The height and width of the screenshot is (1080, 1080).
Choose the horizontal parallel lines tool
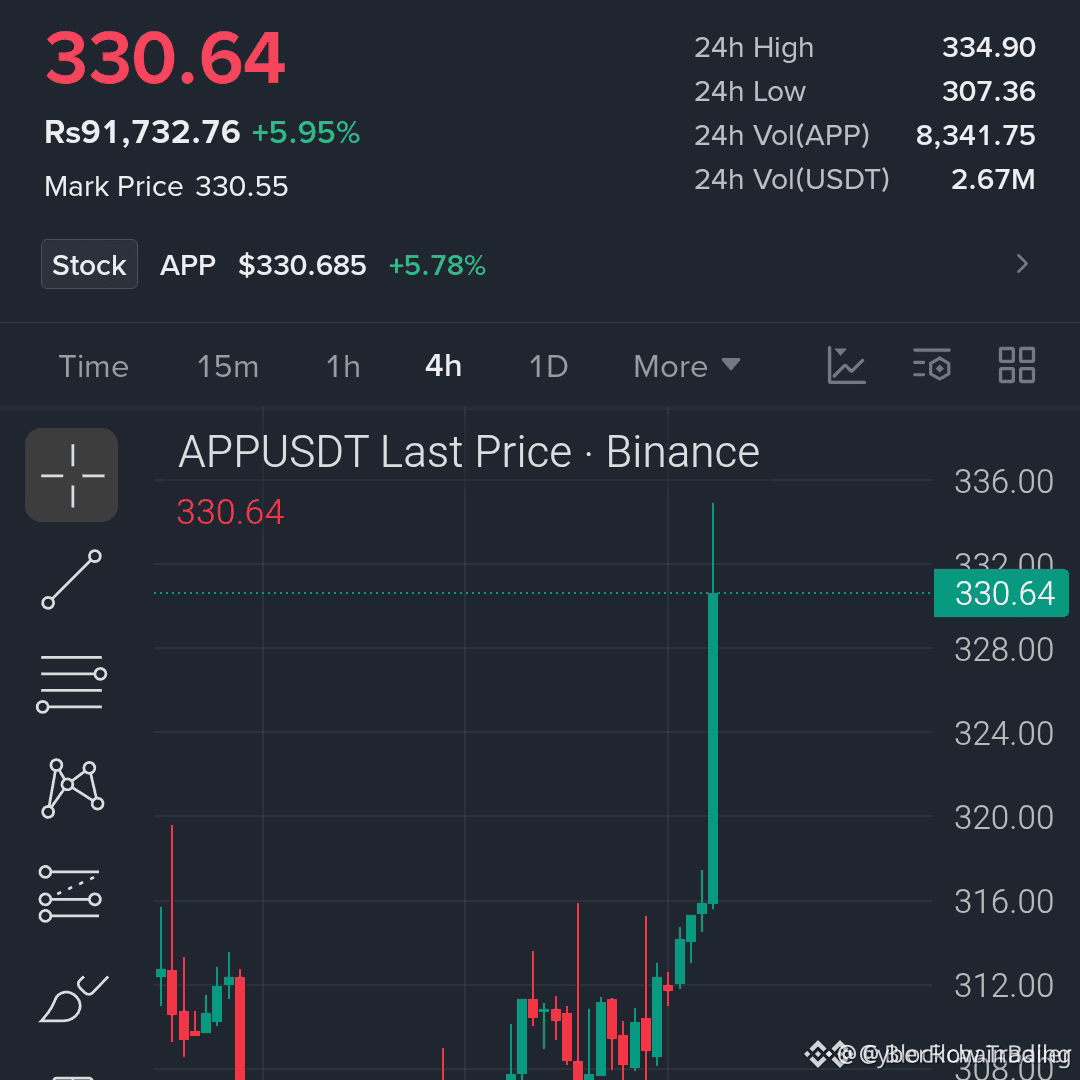click(72, 683)
